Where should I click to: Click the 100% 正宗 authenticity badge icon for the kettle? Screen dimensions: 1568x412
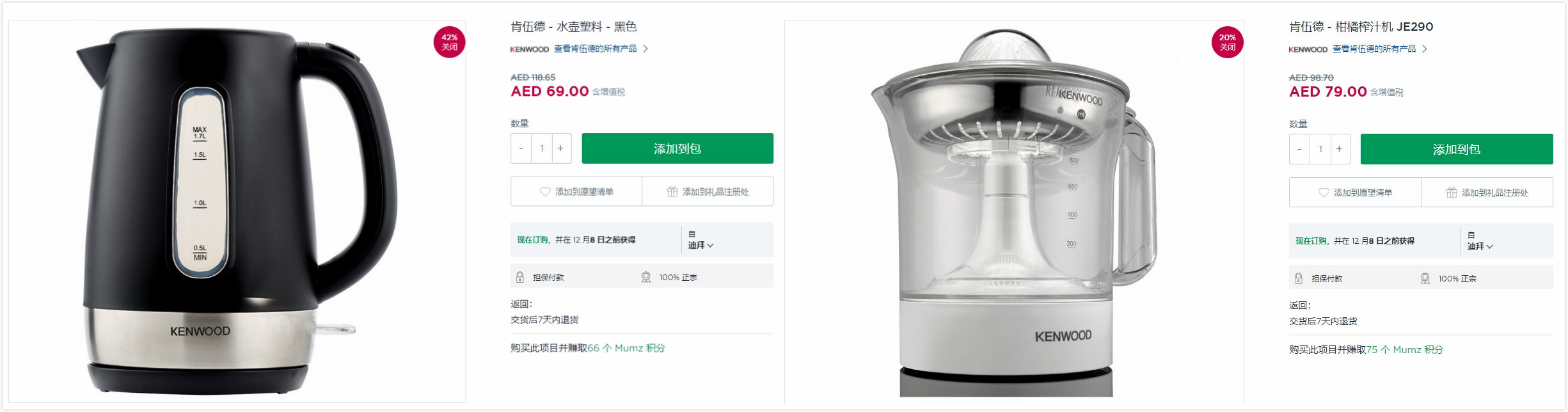646,276
